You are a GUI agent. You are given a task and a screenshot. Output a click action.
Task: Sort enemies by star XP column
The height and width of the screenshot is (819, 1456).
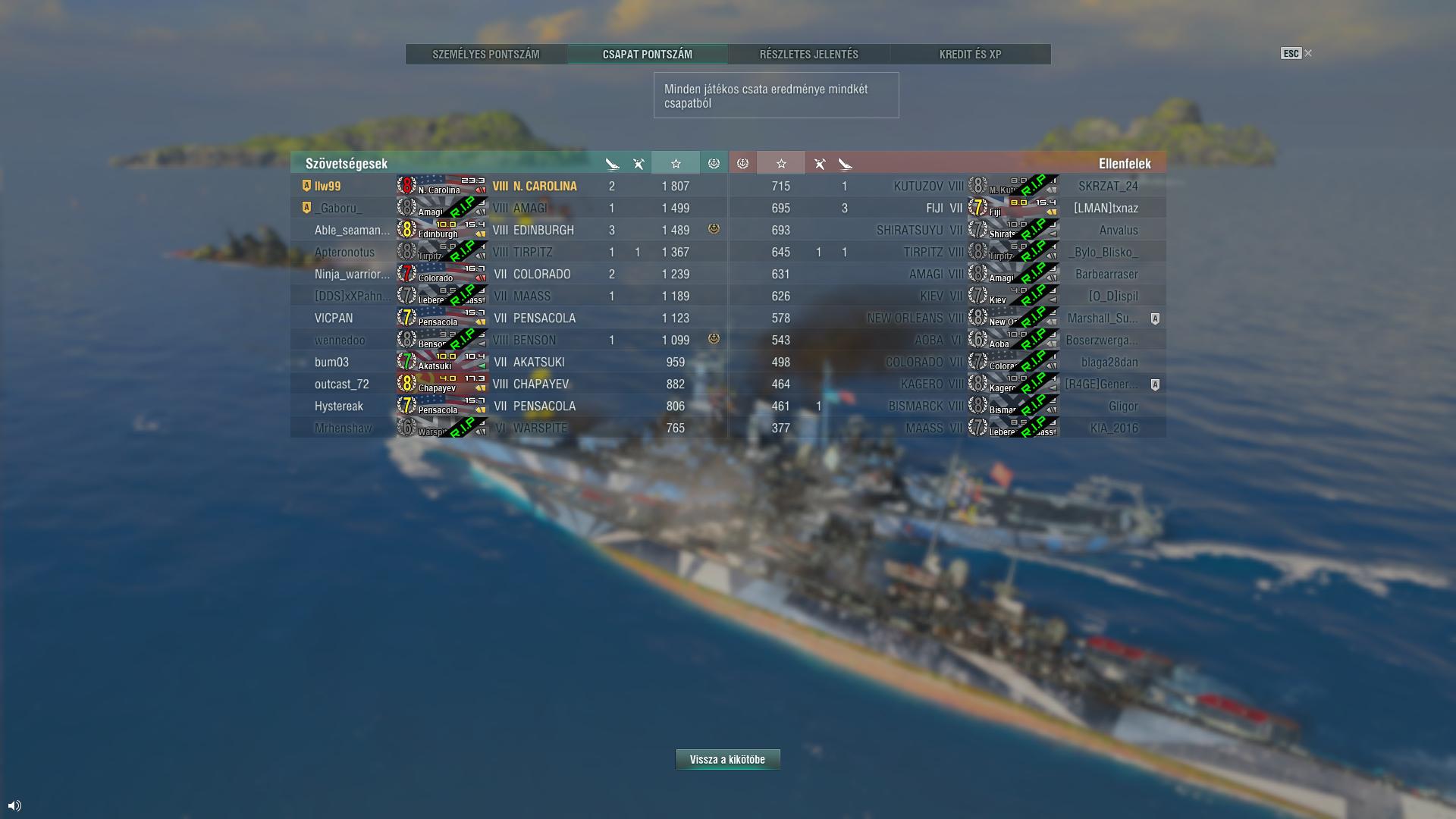[x=781, y=163]
